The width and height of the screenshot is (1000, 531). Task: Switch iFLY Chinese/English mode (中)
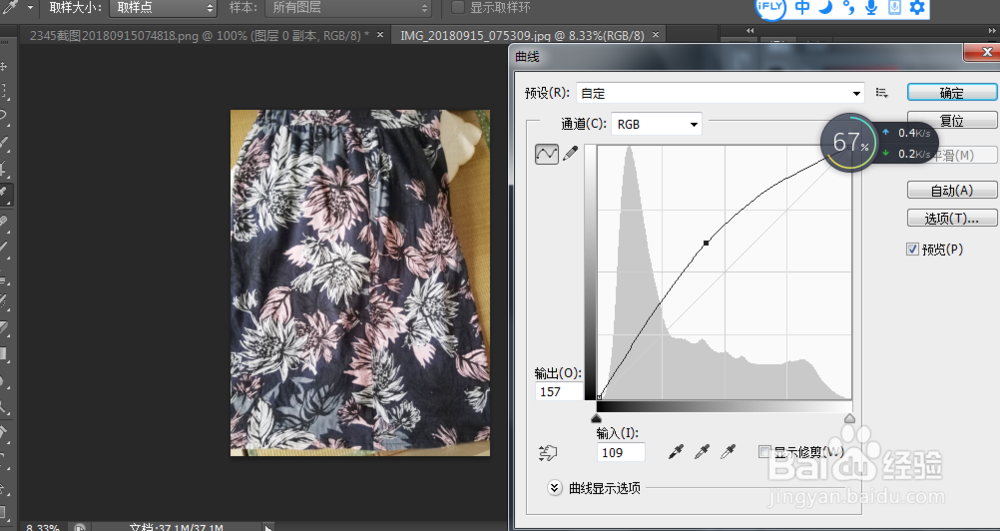tap(802, 7)
